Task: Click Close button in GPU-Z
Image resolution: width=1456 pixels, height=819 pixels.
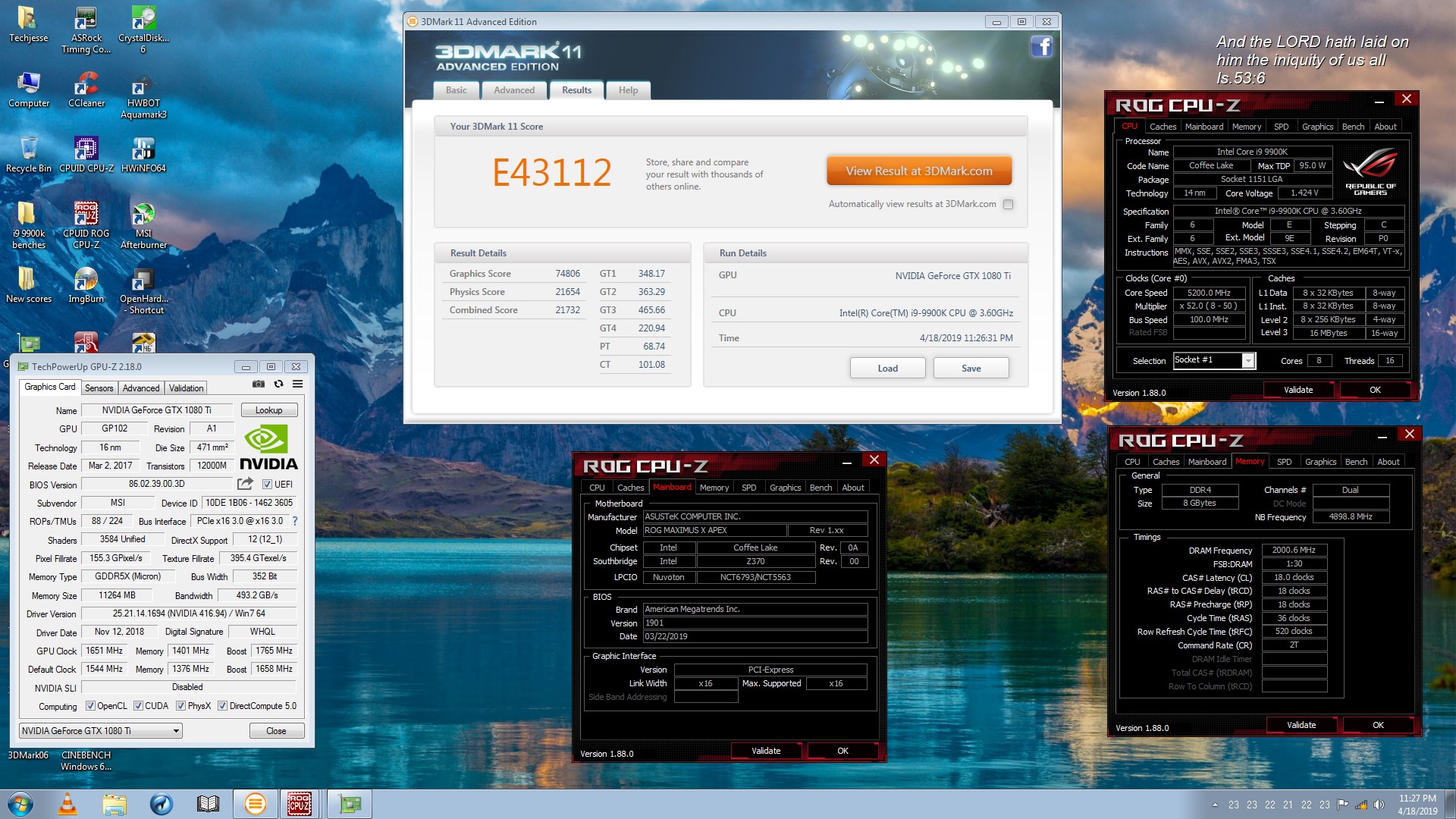Action: pos(276,731)
